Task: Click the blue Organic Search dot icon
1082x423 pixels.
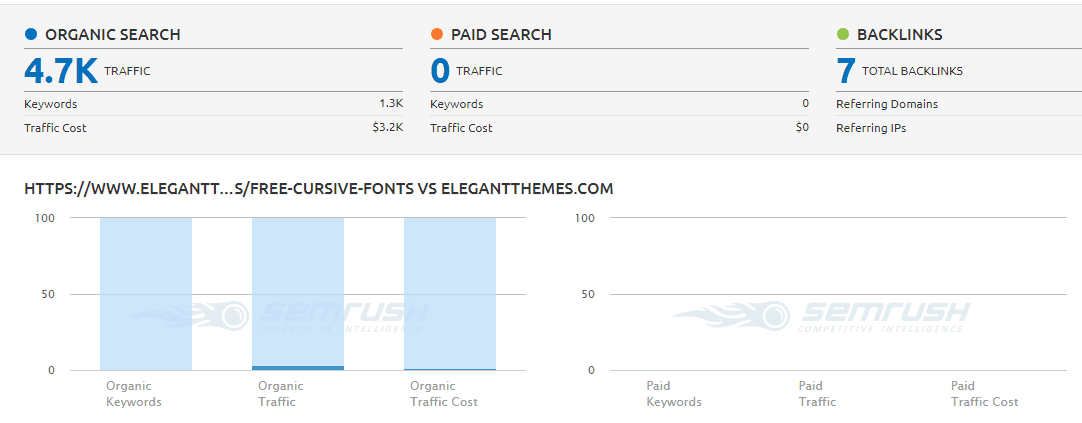Action: 30,34
